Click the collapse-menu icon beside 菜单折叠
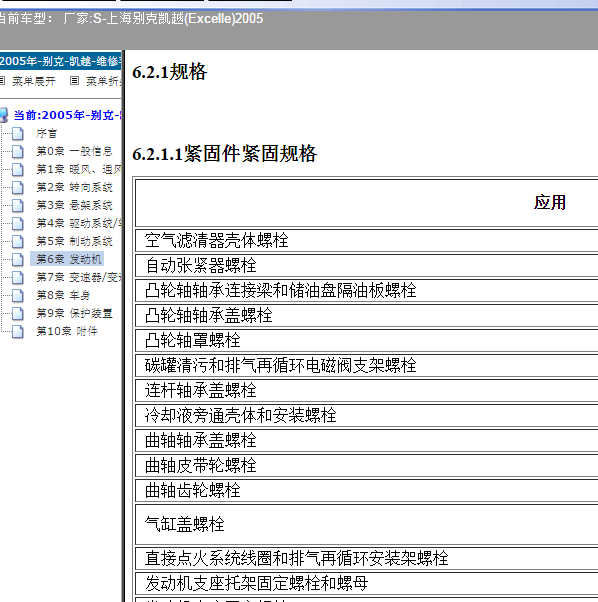Image resolution: width=598 pixels, height=602 pixels. point(74,81)
